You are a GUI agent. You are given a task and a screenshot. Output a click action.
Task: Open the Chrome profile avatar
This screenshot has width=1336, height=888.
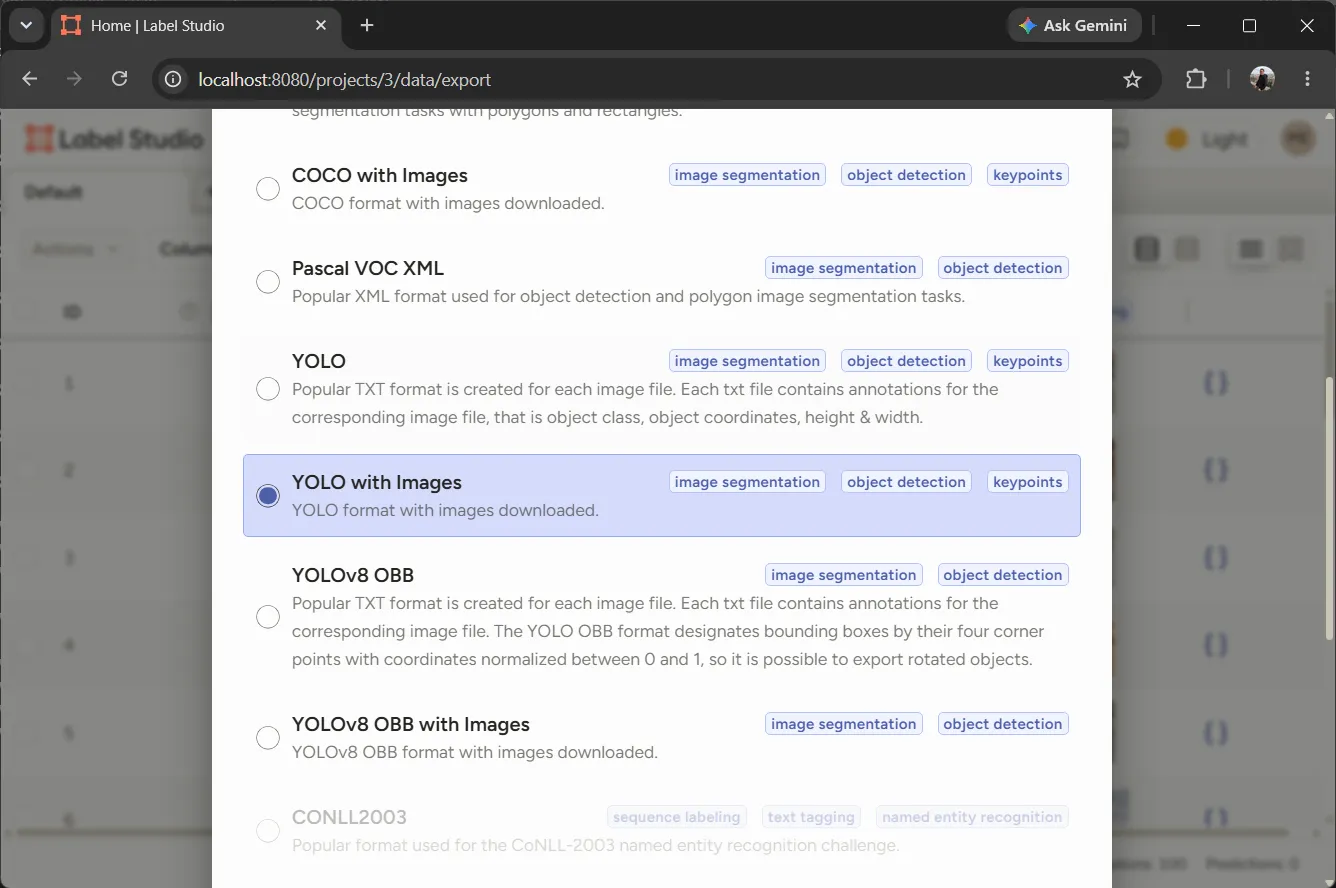point(1262,79)
